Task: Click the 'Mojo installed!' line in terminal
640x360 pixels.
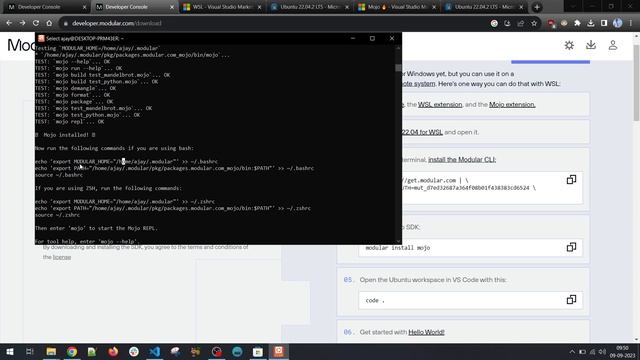Action: coord(65,135)
